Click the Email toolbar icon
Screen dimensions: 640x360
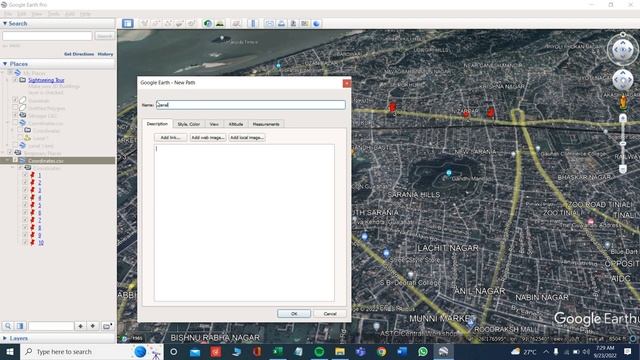click(269, 23)
